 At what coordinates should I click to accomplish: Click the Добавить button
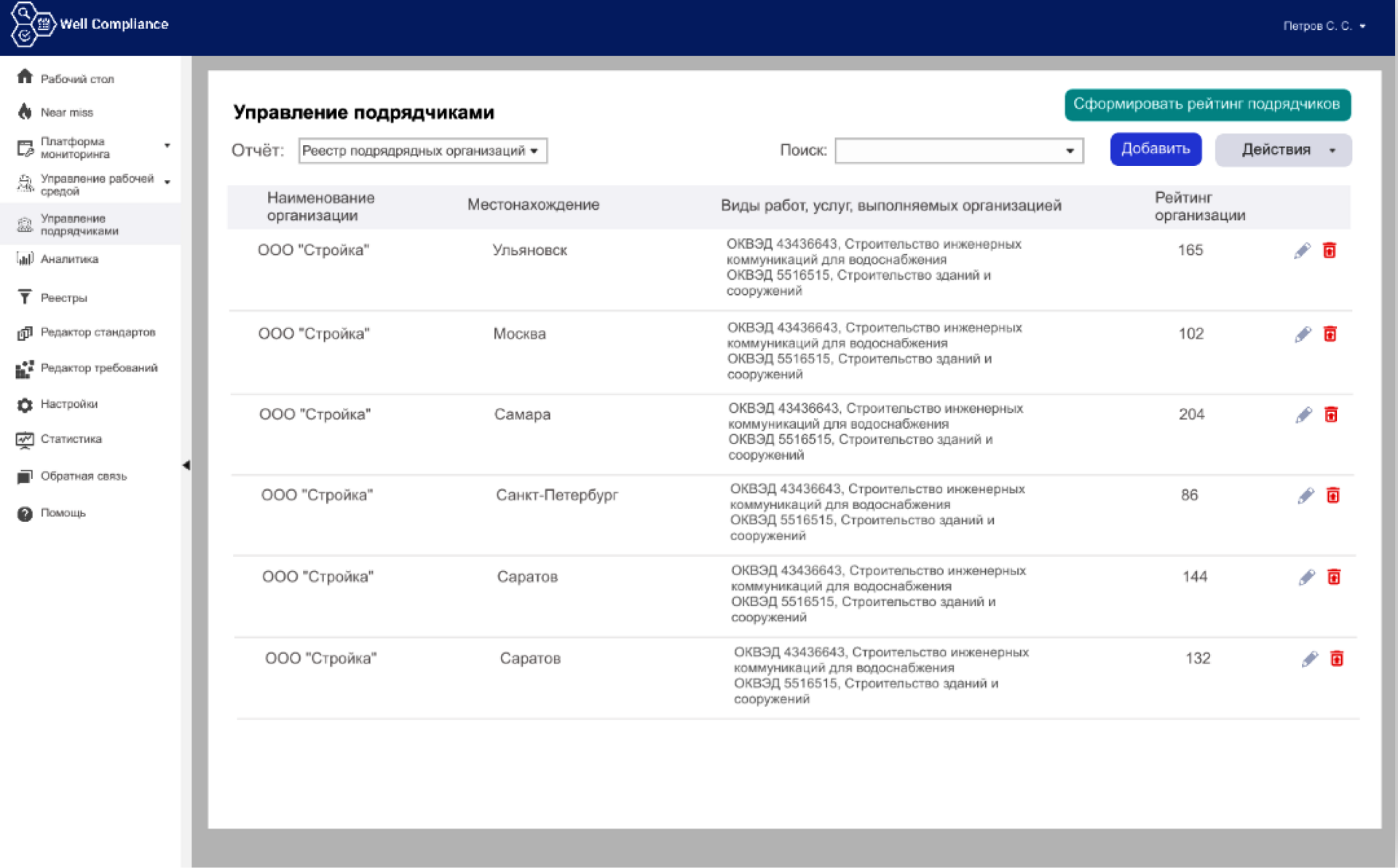[1156, 149]
